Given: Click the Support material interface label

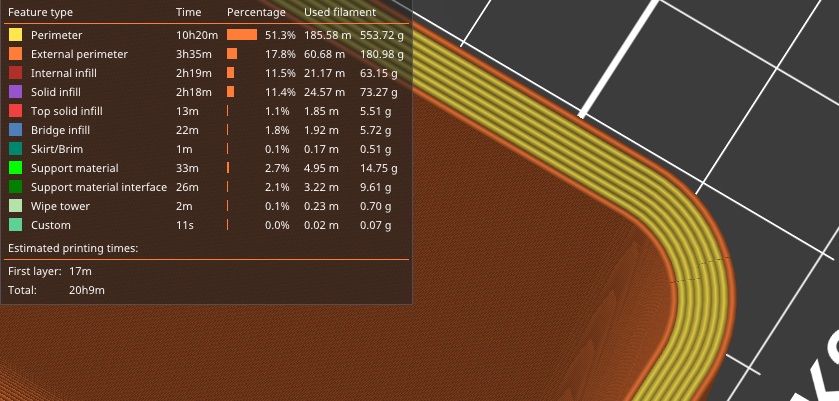Looking at the screenshot, I should [x=99, y=187].
